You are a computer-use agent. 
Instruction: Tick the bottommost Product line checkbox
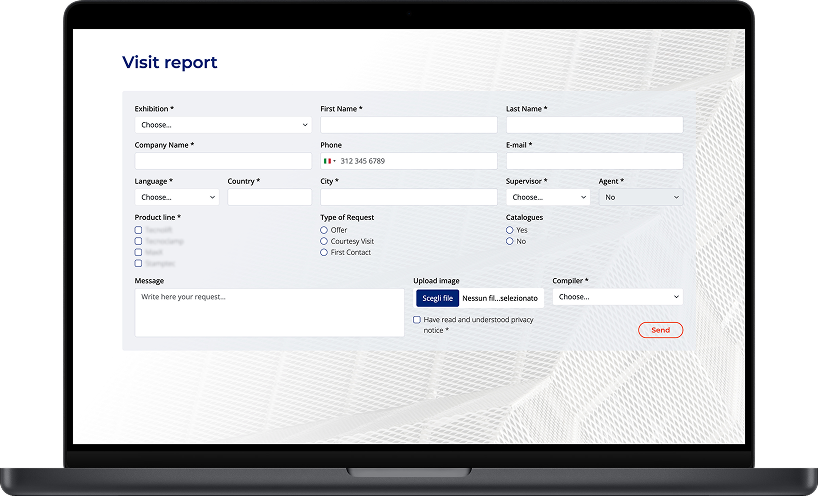138,263
